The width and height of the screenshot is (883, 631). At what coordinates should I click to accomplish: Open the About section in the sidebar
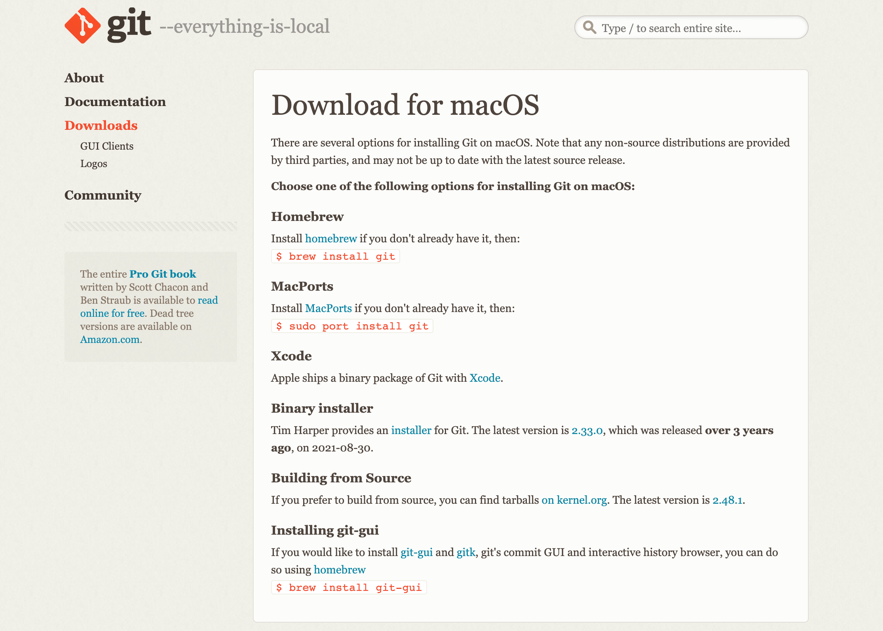tap(84, 78)
